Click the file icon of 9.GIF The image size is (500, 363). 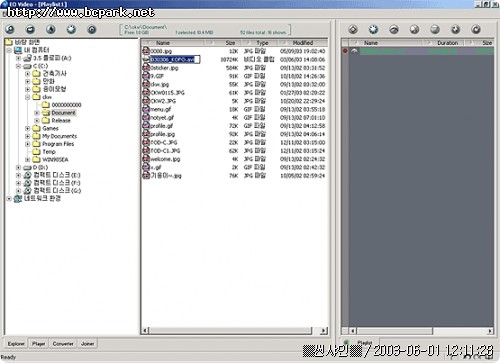point(146,76)
